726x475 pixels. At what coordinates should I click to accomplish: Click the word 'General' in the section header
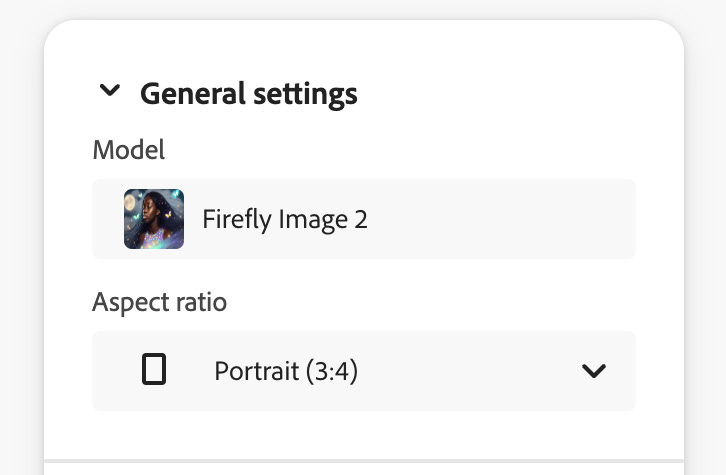point(193,94)
